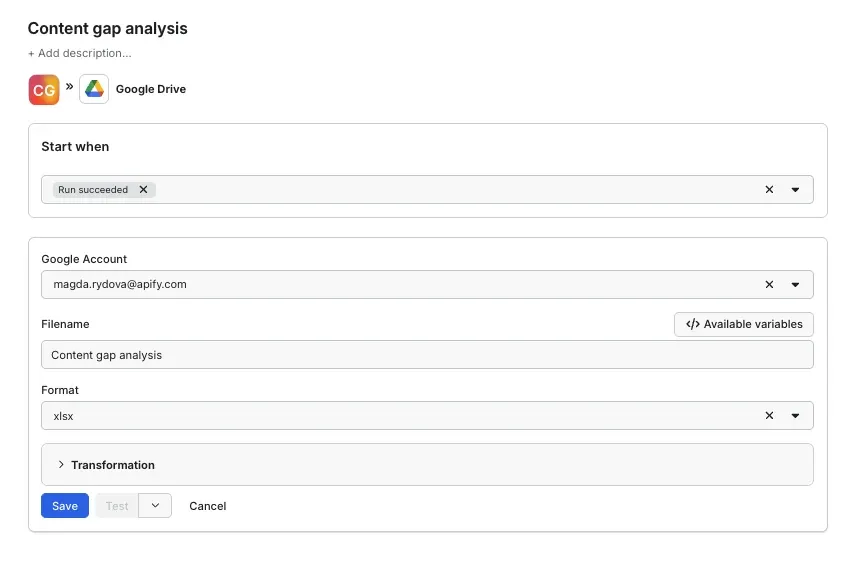Click the xlsx format value
852x575 pixels.
coord(63,416)
